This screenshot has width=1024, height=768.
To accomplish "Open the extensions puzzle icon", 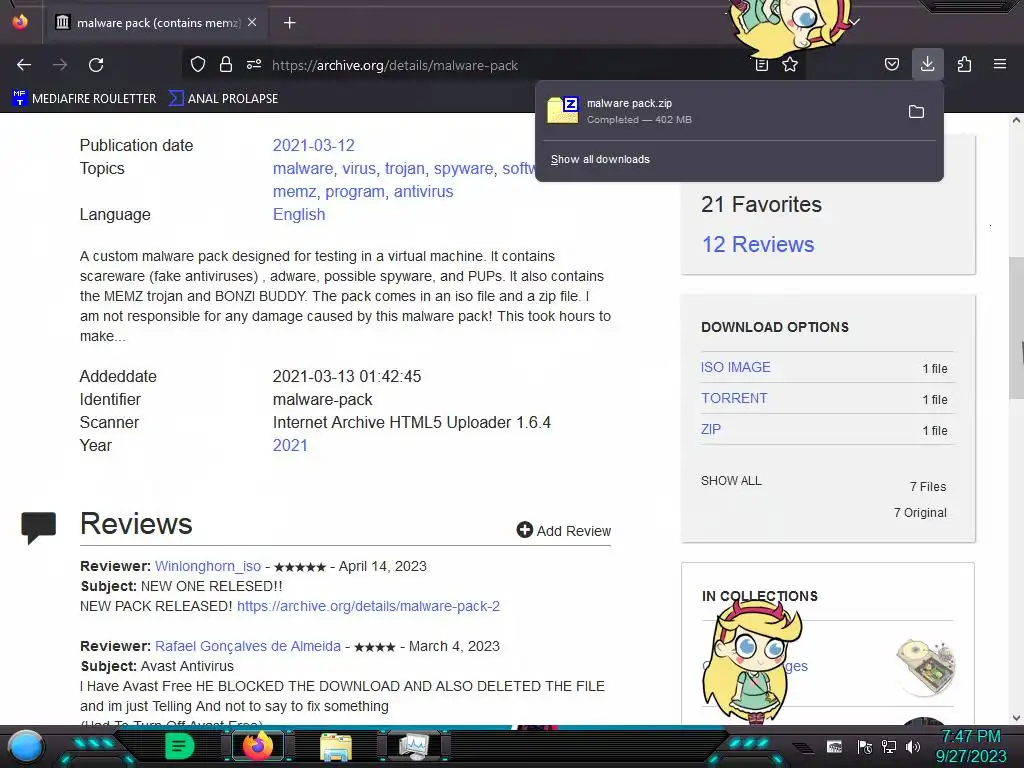I will point(964,64).
